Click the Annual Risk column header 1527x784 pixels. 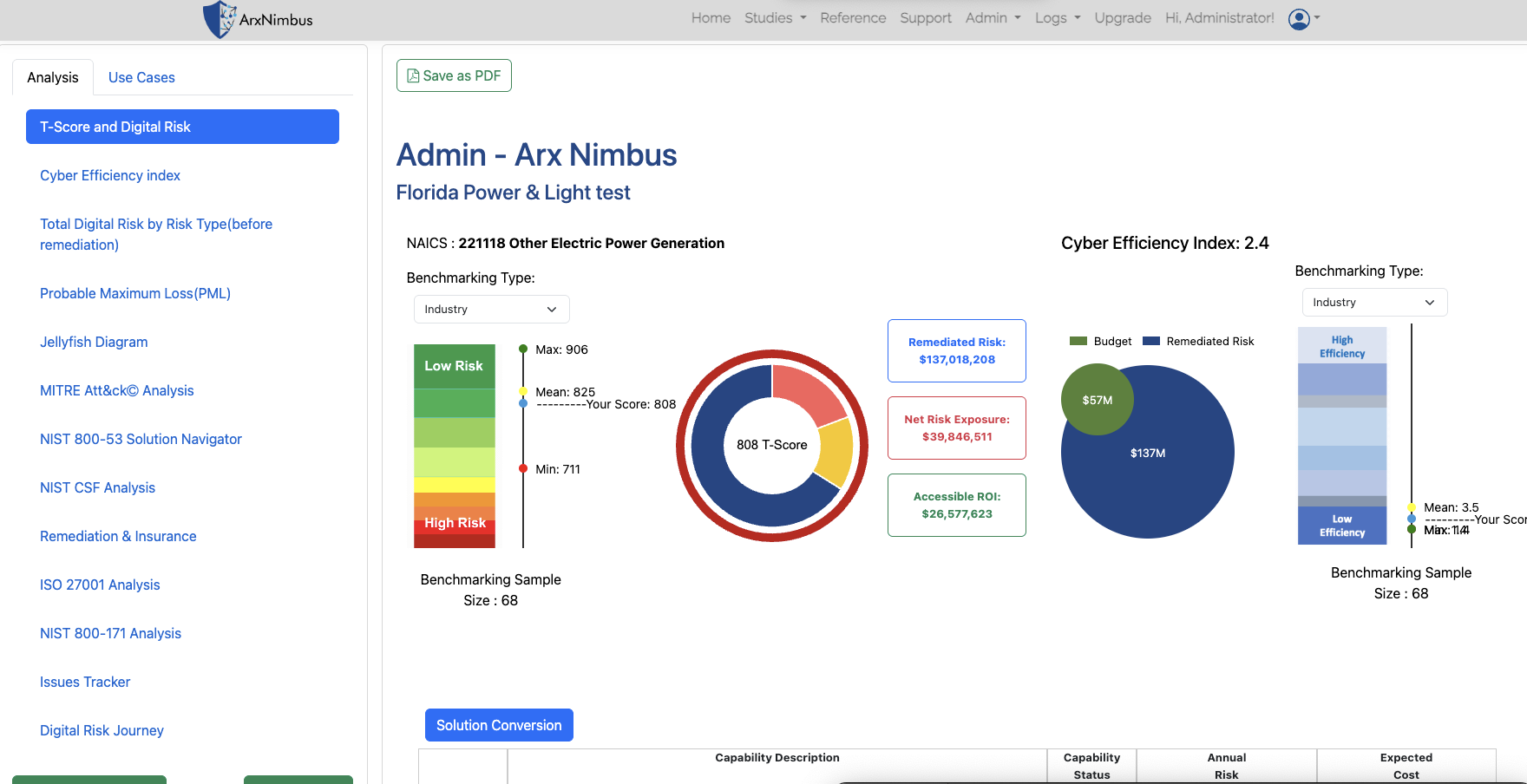pyautogui.click(x=1227, y=767)
